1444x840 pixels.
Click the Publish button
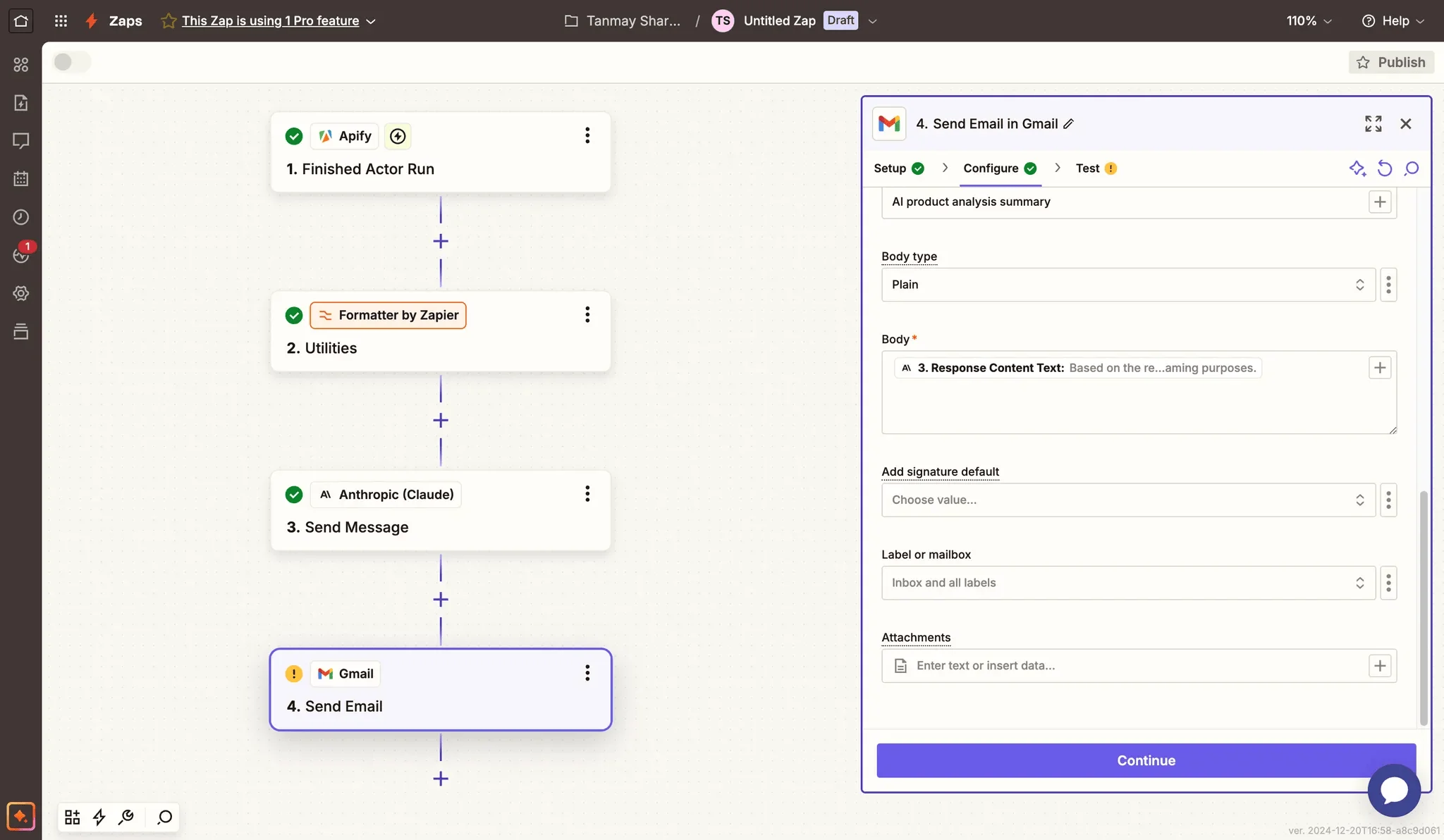[x=1391, y=62]
